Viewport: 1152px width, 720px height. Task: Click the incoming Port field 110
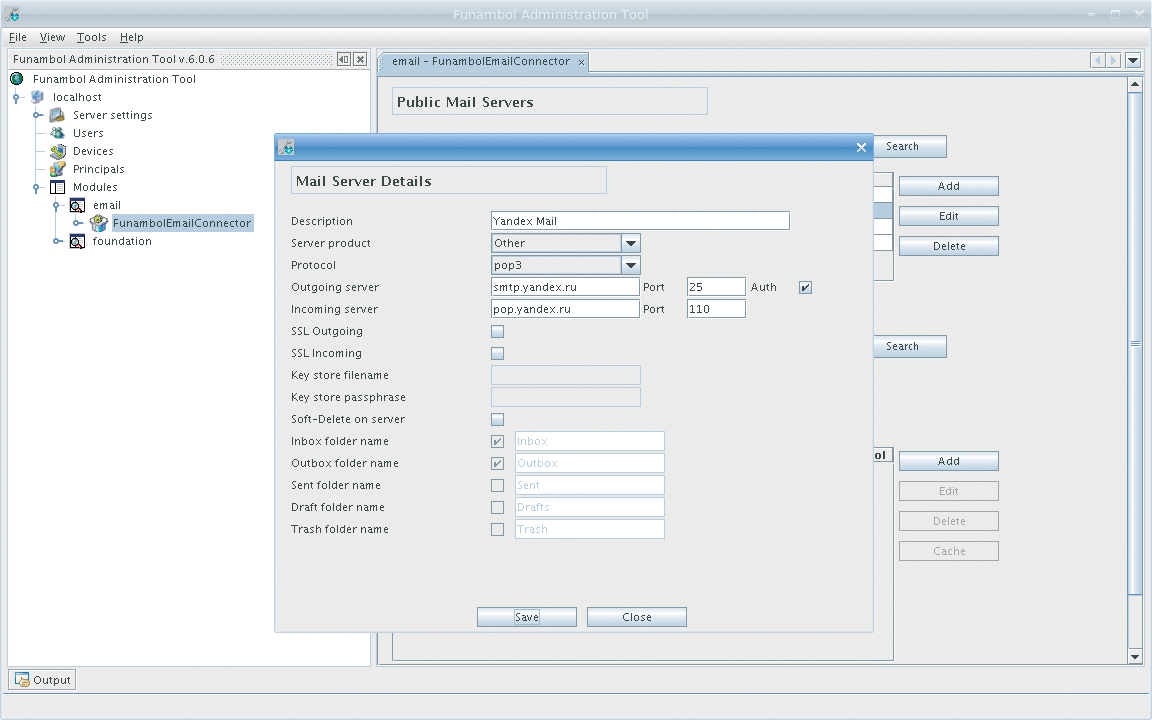tap(716, 309)
